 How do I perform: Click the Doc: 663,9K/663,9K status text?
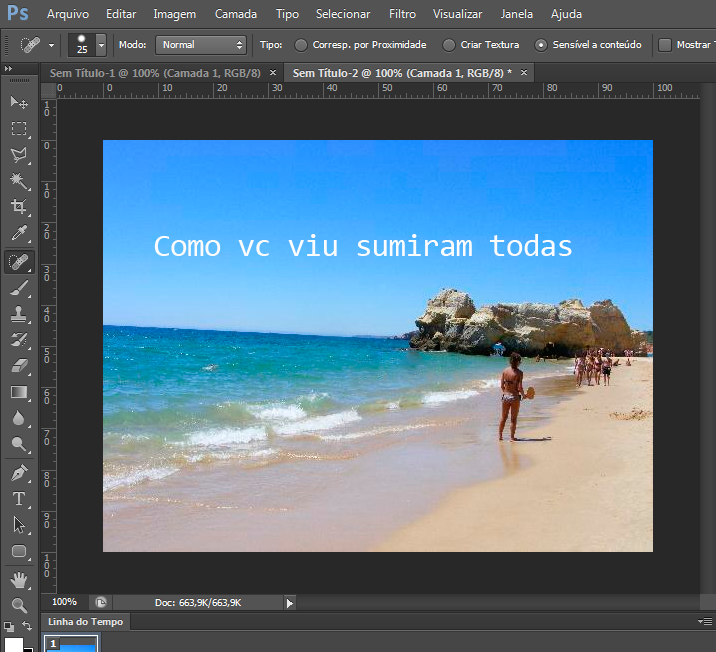[x=198, y=603]
